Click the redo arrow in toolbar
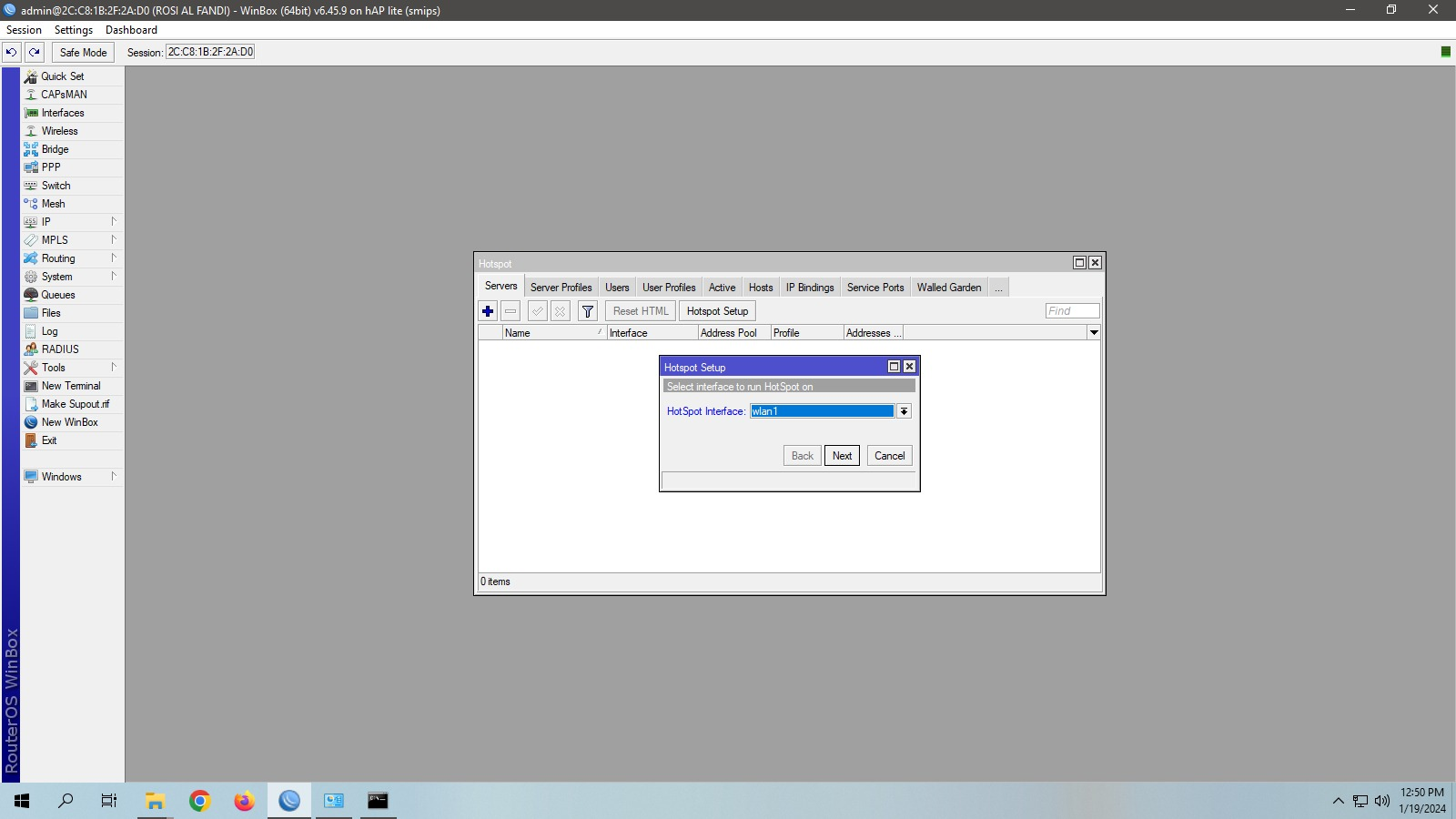Image resolution: width=1456 pixels, height=819 pixels. tap(35, 52)
